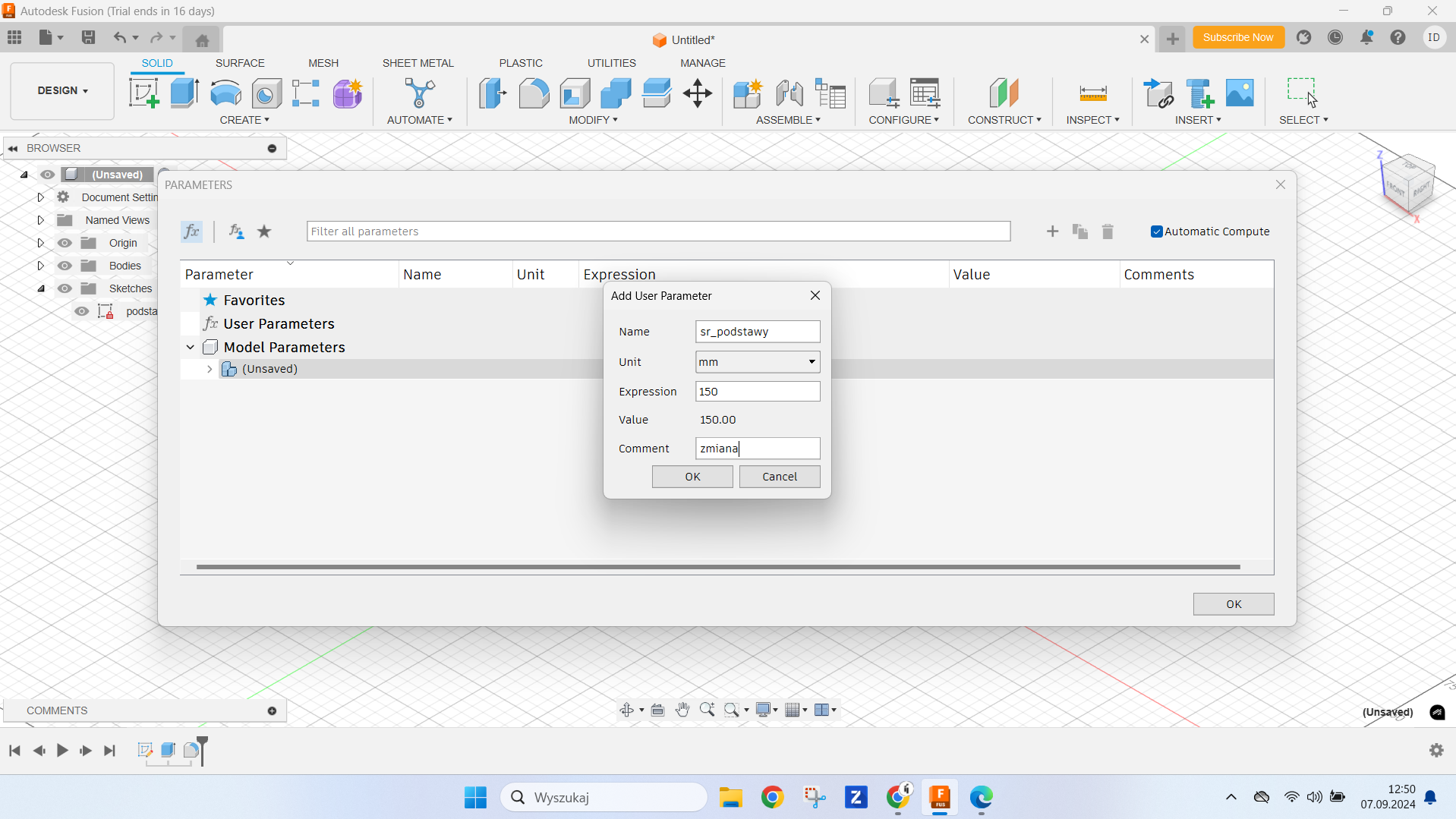Screen dimensions: 1456x819
Task: Click the Windows Start button
Action: tap(475, 798)
